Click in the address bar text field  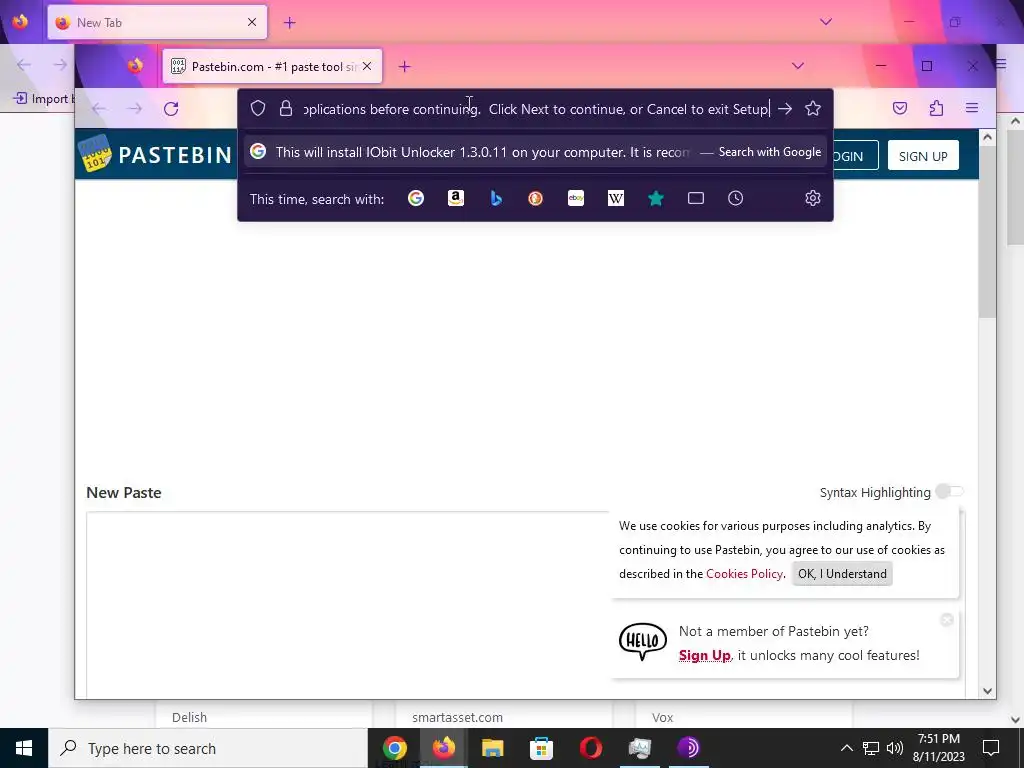pos(537,108)
